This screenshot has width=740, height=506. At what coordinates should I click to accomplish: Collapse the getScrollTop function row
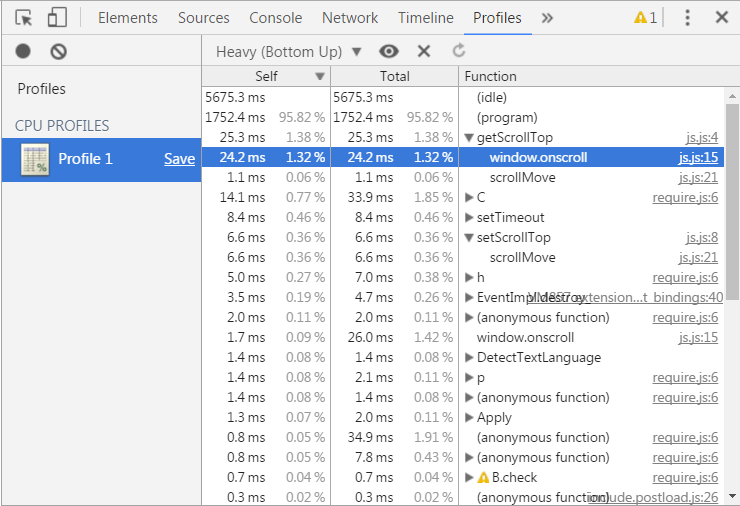[470, 137]
